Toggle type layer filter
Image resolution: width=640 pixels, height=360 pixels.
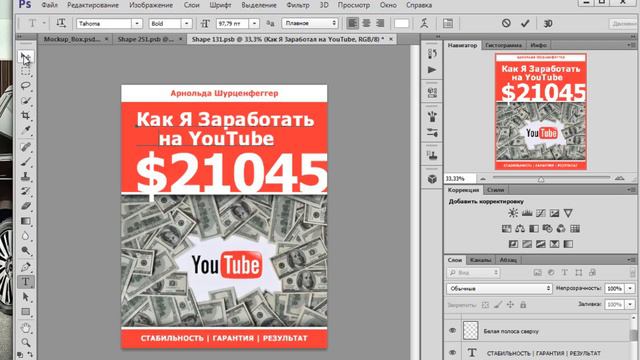point(564,272)
